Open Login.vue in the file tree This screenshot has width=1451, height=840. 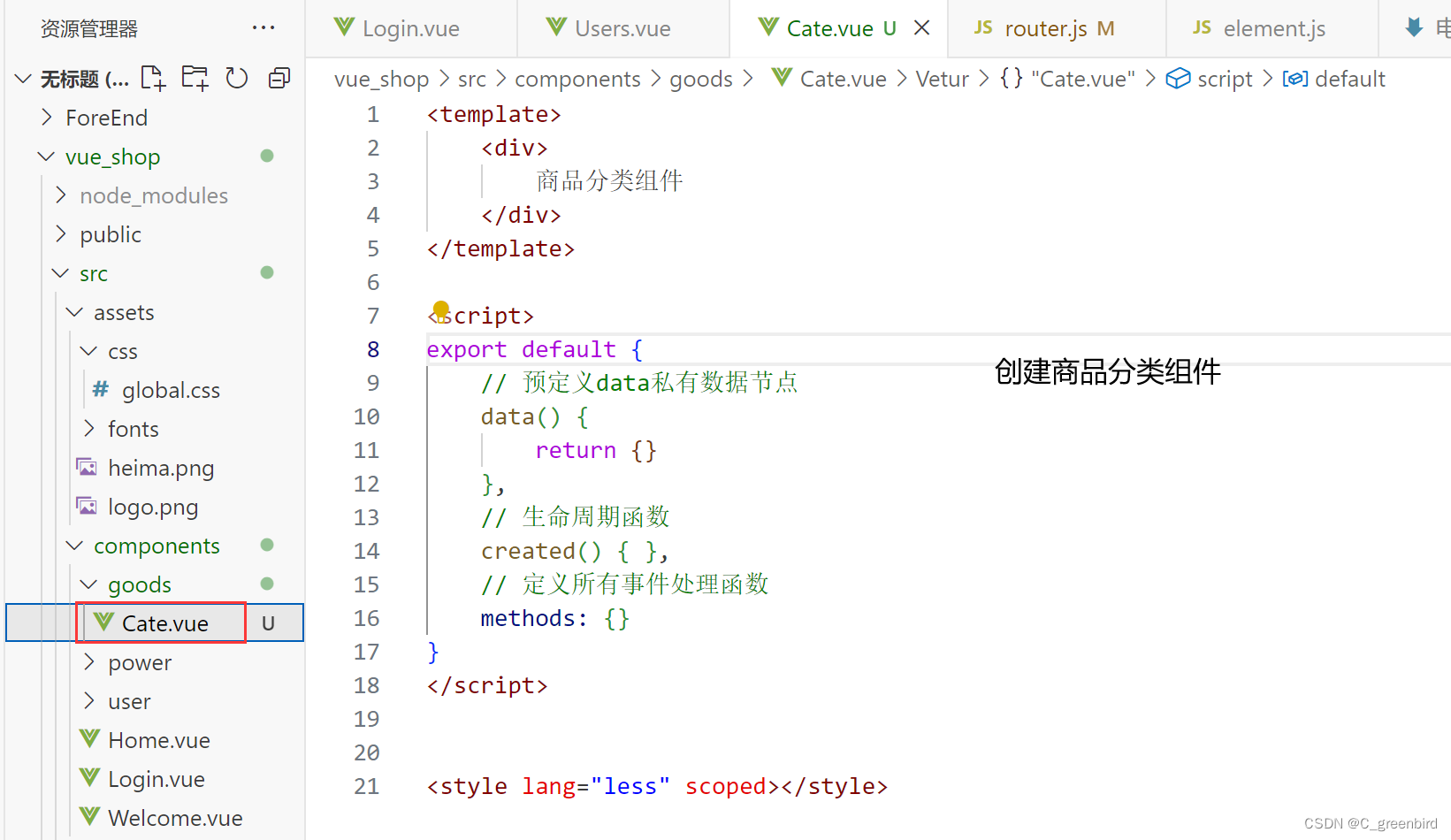[x=157, y=779]
